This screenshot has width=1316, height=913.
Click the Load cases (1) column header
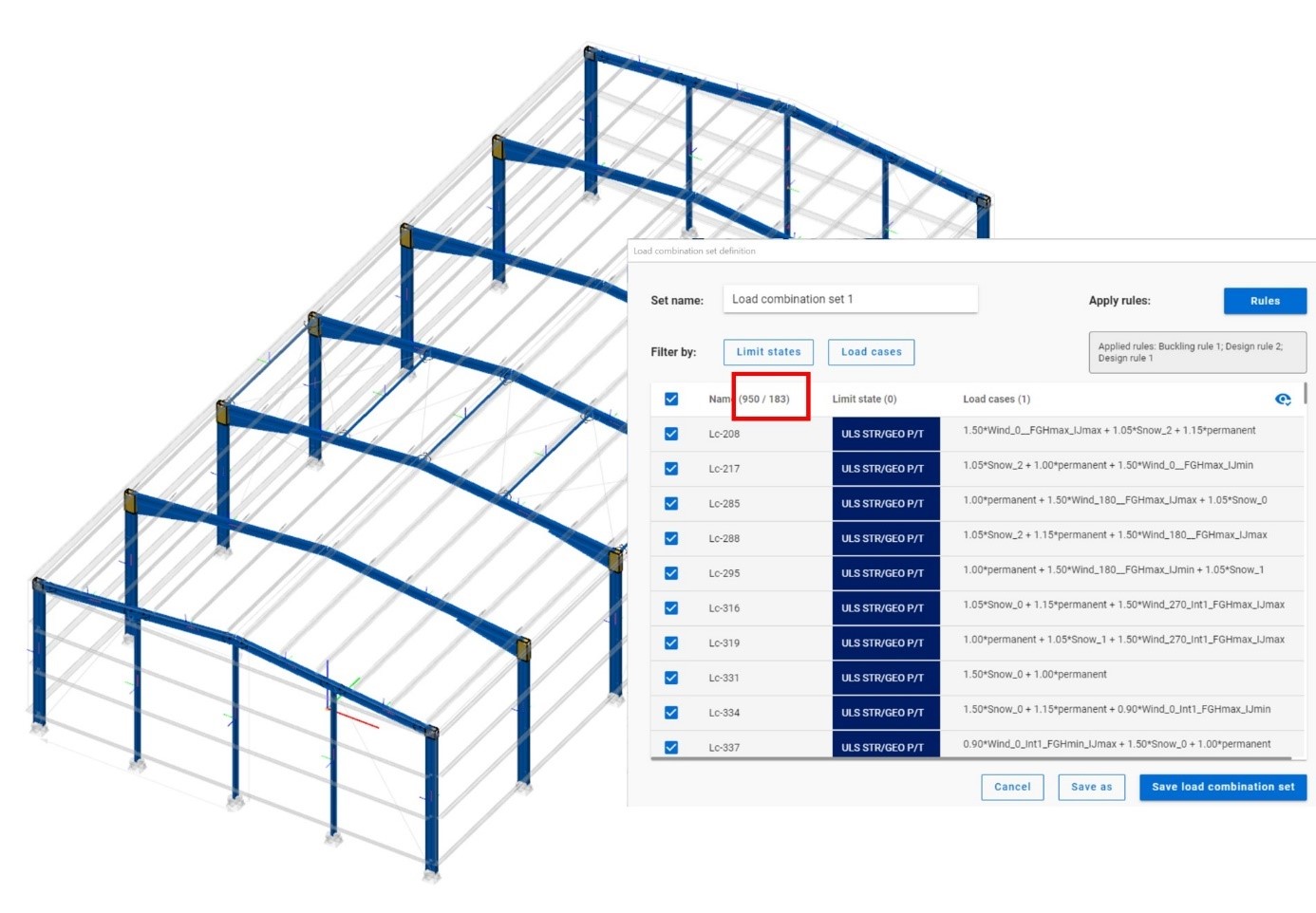[x=996, y=399]
